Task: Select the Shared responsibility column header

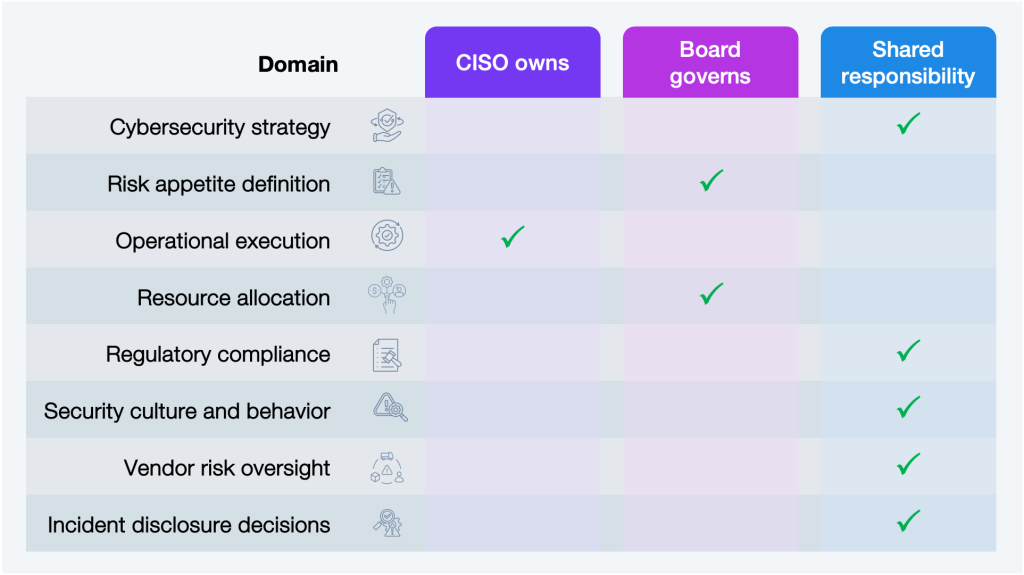Action: point(908,62)
